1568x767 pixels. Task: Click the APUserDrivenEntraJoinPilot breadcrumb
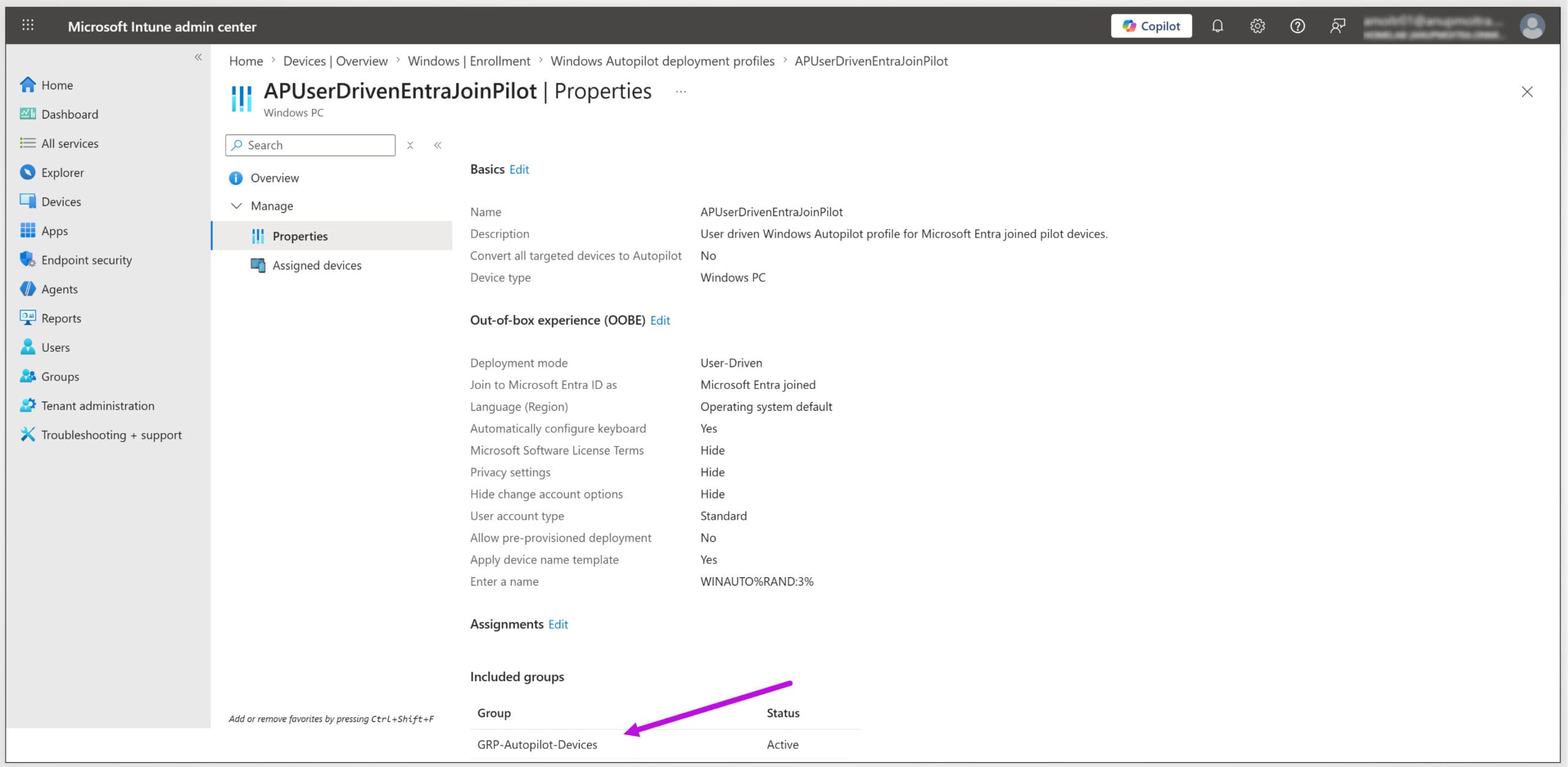click(871, 61)
